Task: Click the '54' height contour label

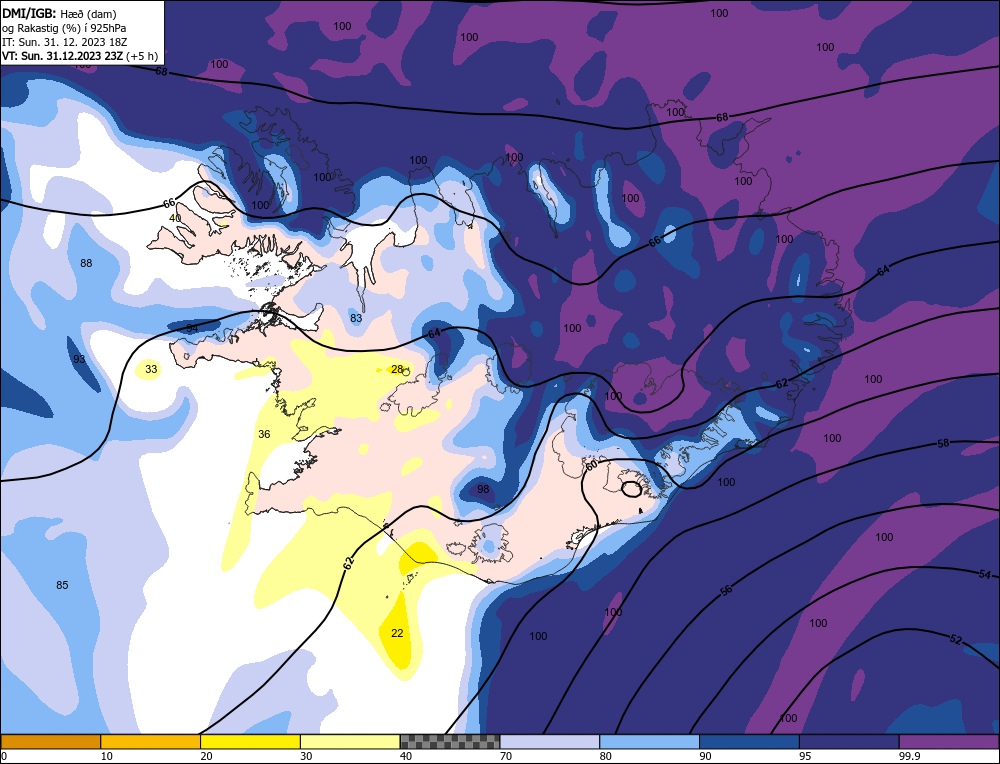Action: (985, 575)
